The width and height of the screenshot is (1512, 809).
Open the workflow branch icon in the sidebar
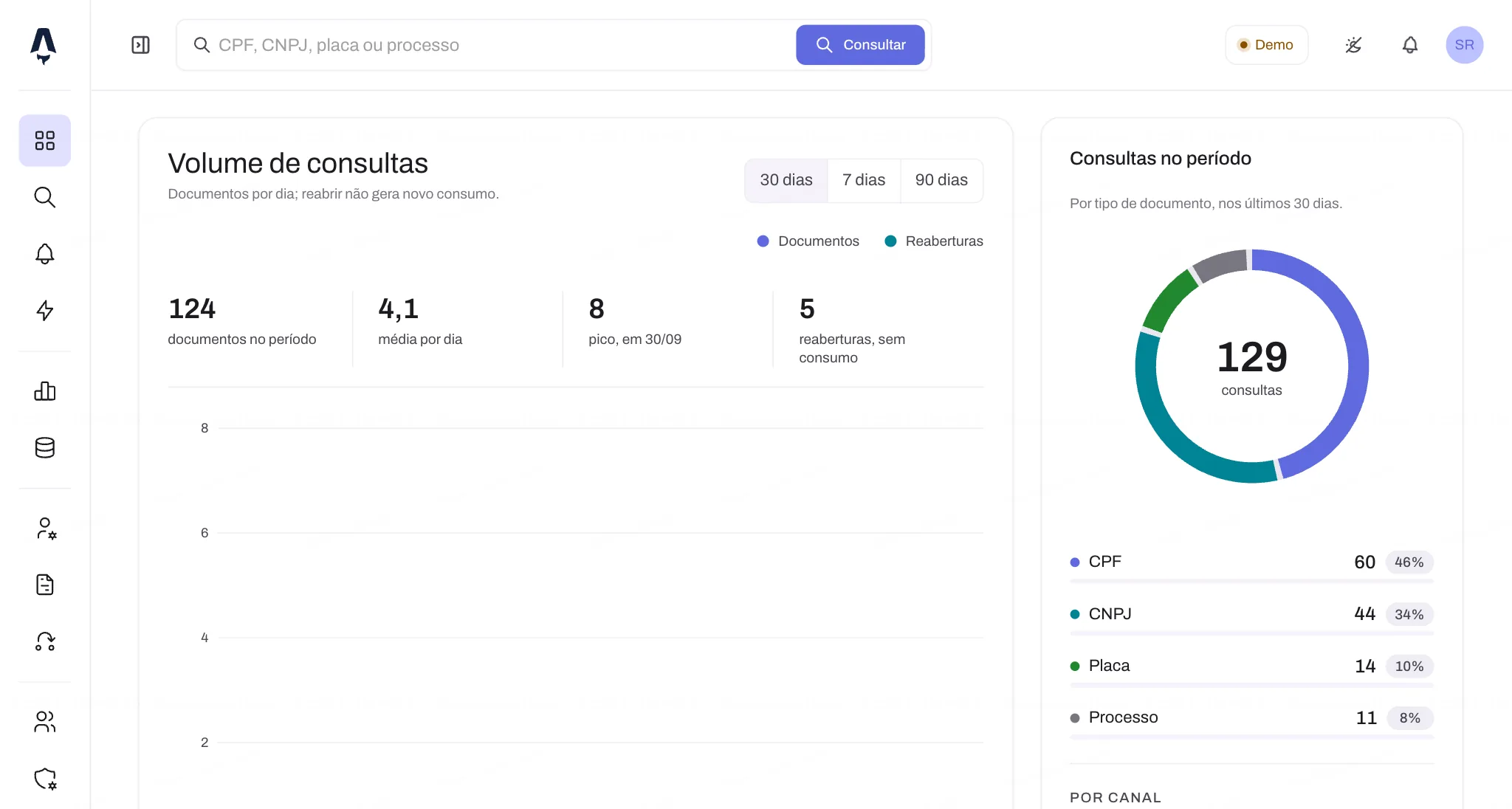(45, 641)
